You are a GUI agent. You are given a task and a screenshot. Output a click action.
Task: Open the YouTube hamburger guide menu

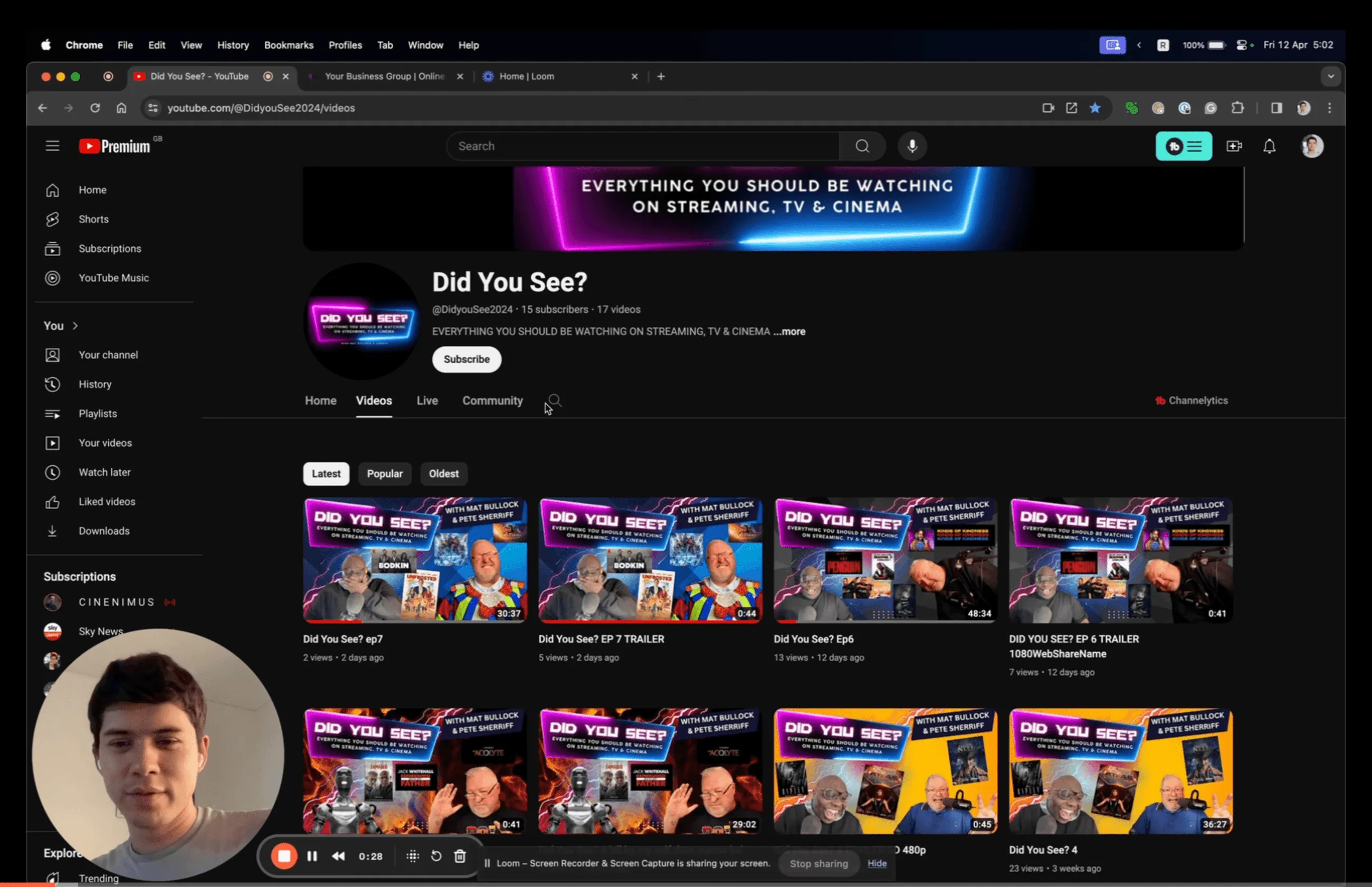(52, 146)
